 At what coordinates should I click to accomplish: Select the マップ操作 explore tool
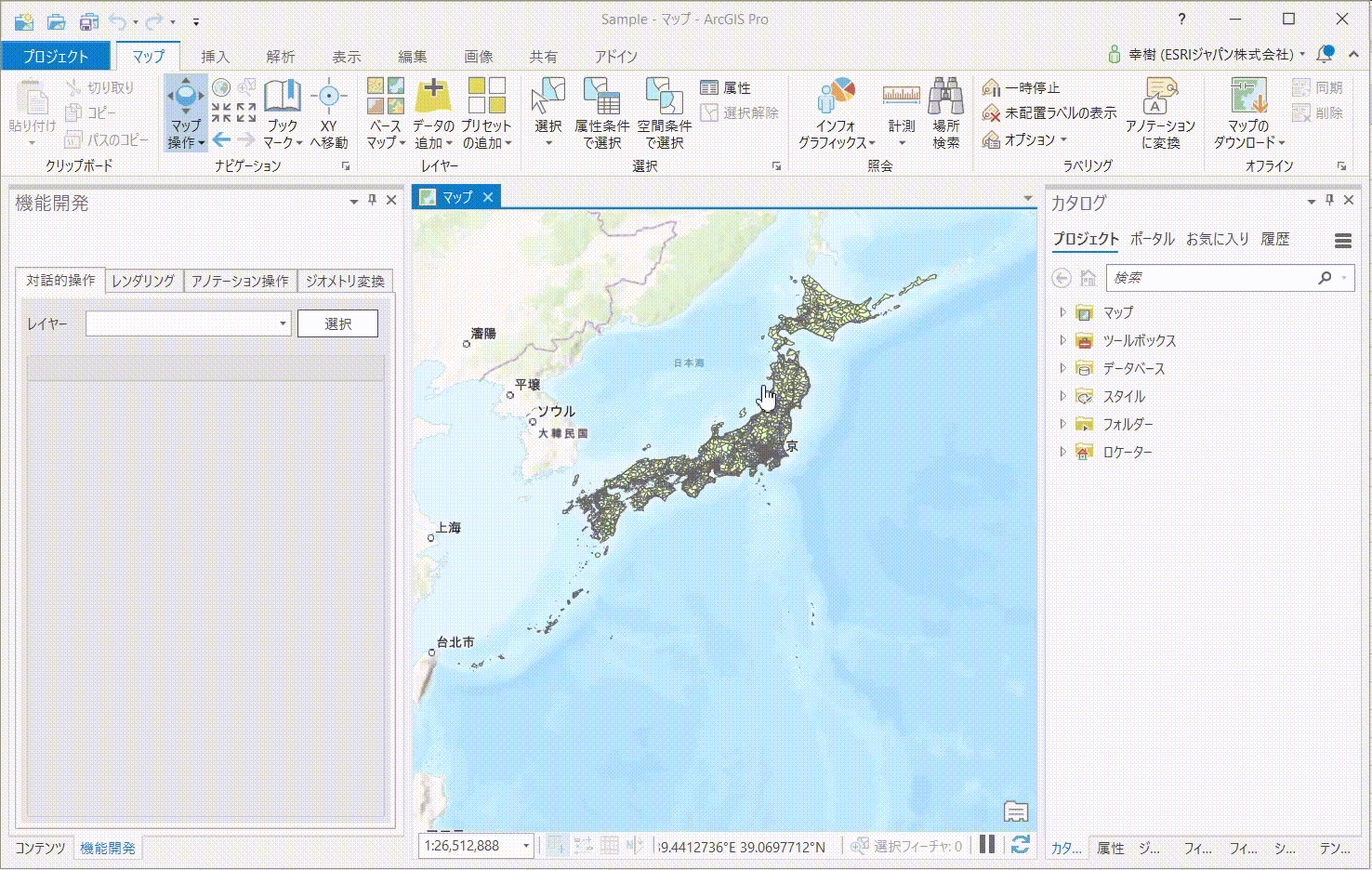186,97
